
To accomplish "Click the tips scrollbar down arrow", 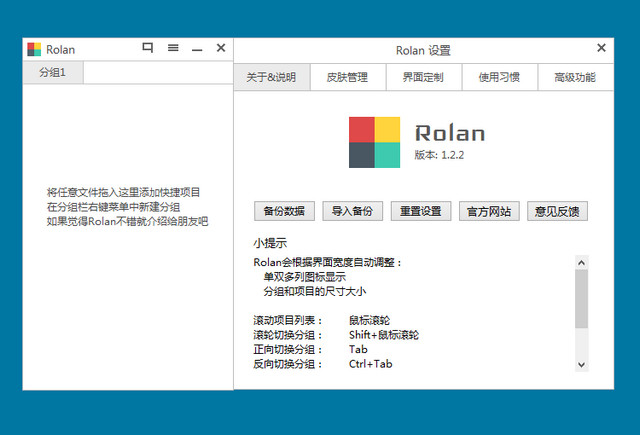I will pos(582,364).
